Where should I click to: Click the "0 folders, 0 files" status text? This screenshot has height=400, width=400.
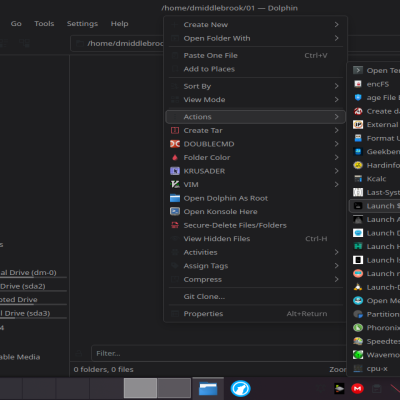(x=104, y=369)
